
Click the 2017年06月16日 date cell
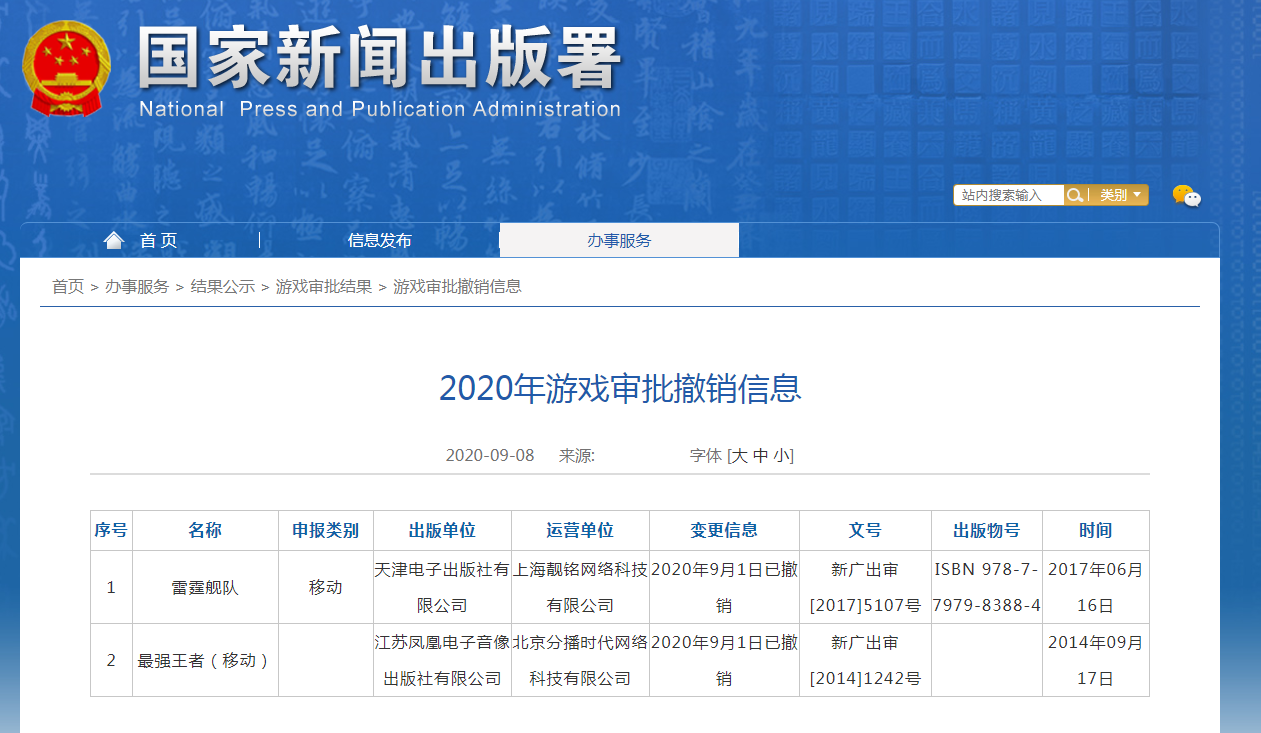coord(1095,587)
